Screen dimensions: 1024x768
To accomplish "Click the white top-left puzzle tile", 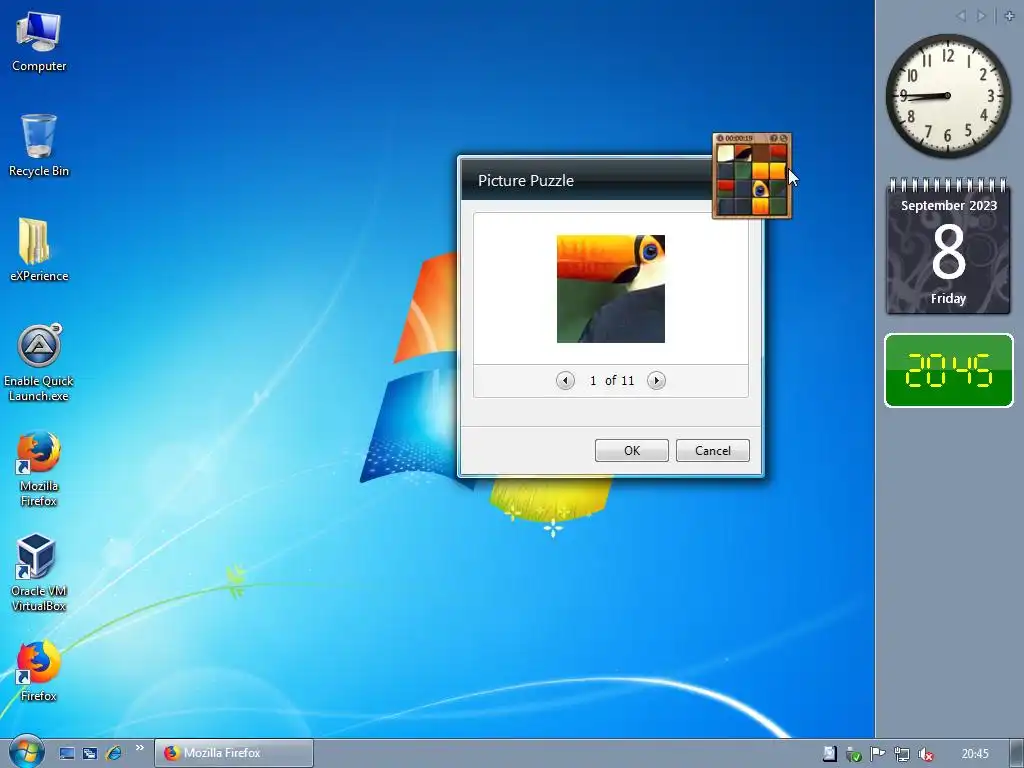I will point(726,153).
